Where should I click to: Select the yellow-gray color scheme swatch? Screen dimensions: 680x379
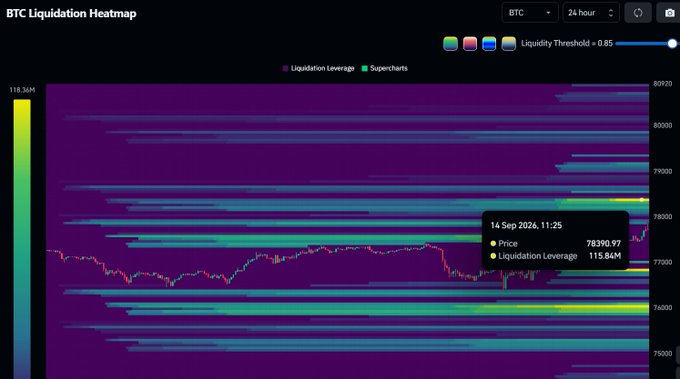[508, 43]
